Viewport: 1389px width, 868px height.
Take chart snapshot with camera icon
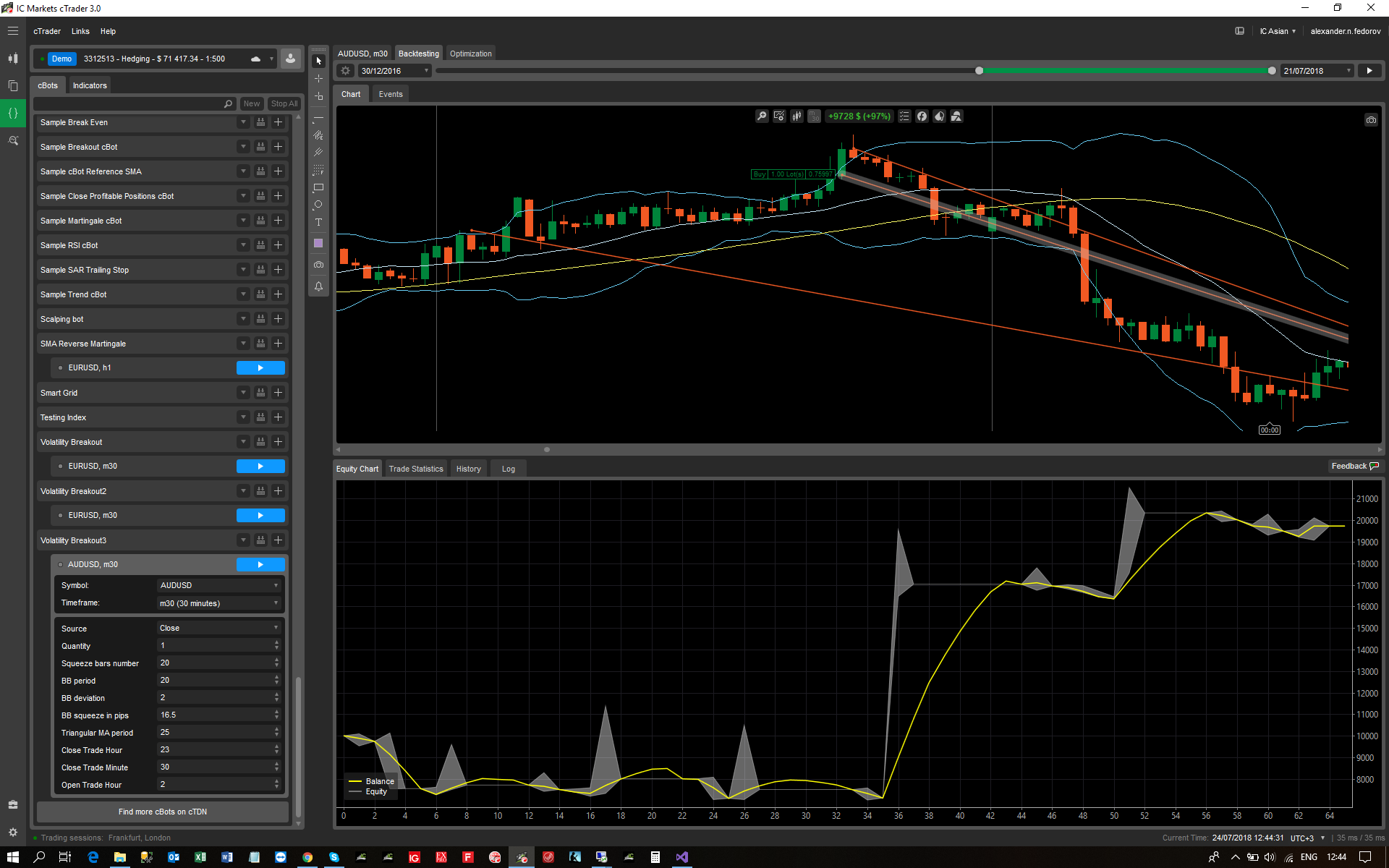click(x=1371, y=120)
